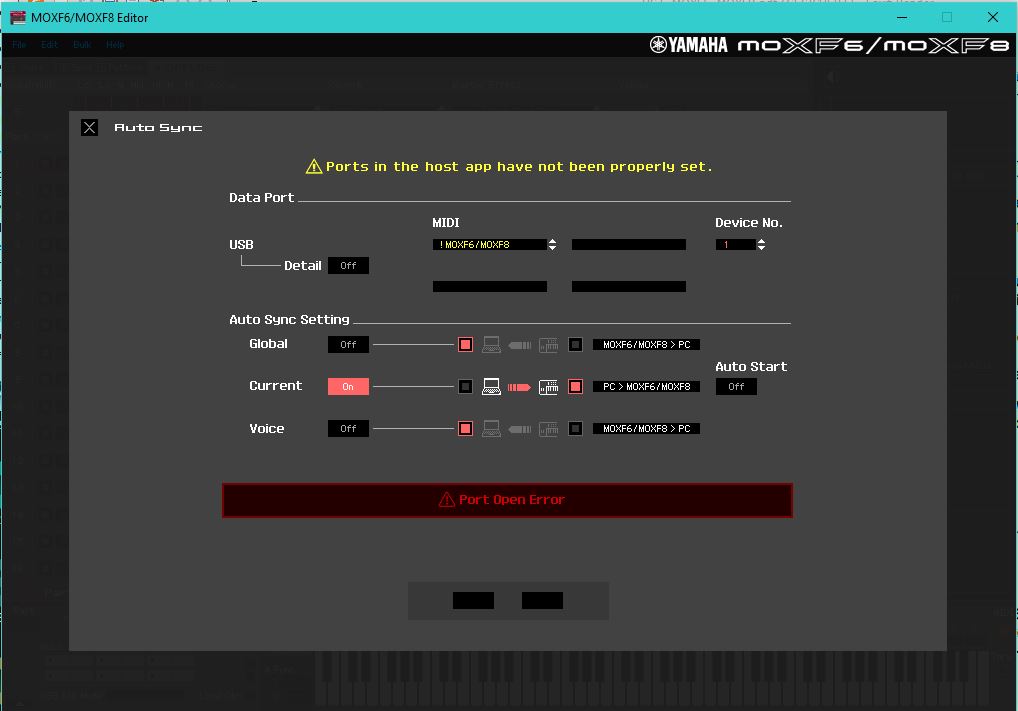Toggle the USB Detail Off button
This screenshot has height=711, width=1018.
348,266
